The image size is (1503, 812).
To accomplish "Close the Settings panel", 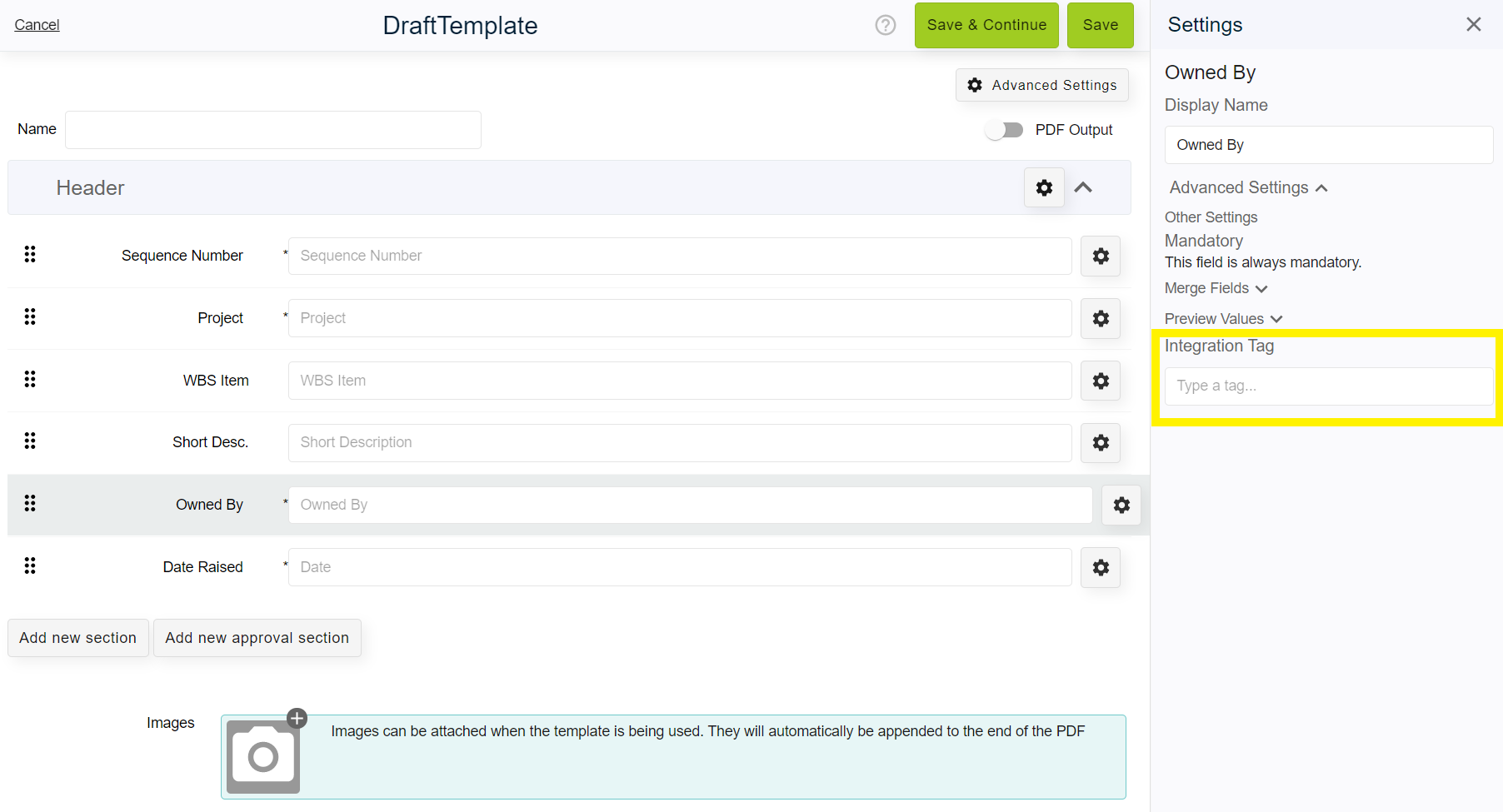I will click(1473, 24).
